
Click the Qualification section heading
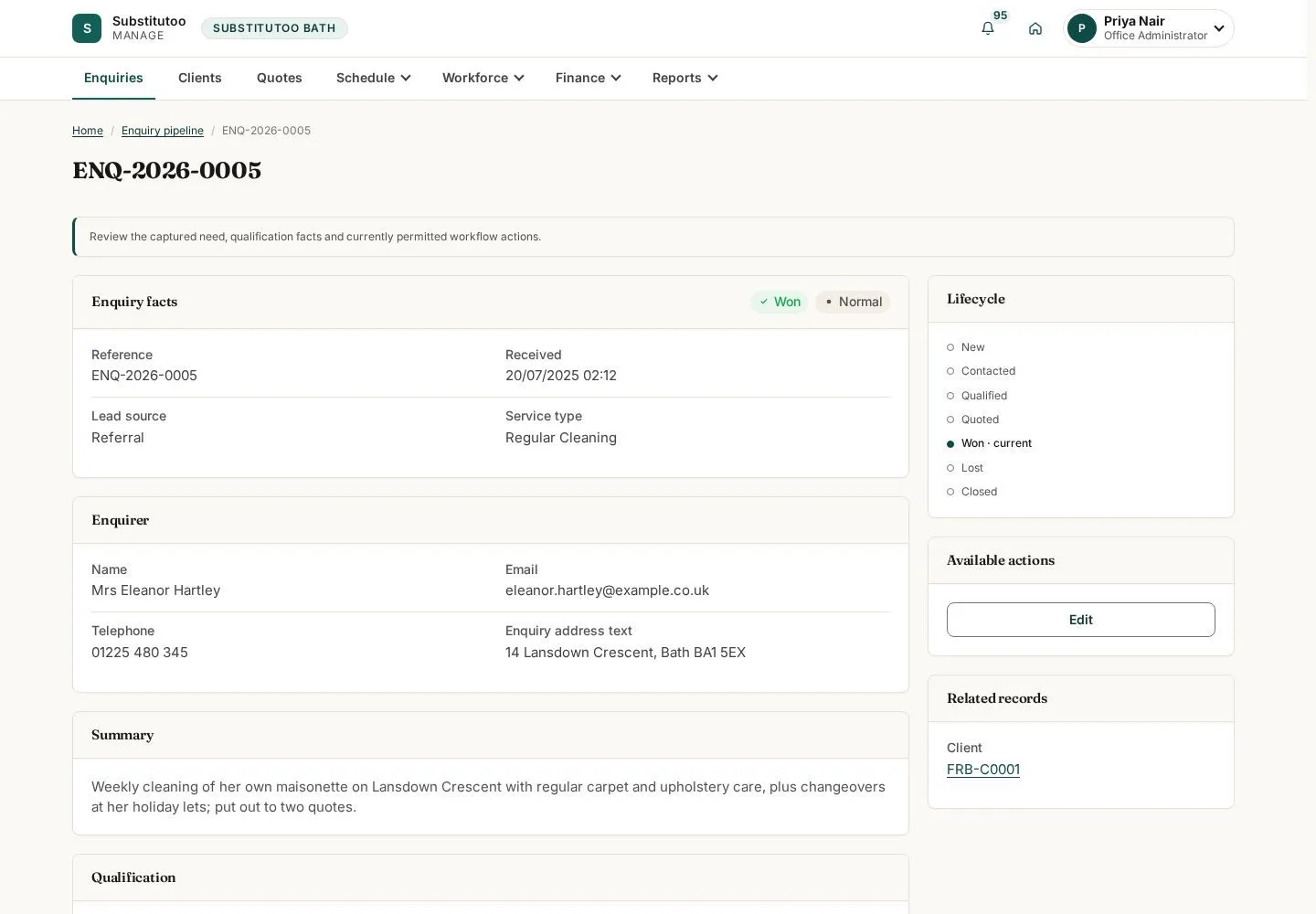(x=133, y=877)
